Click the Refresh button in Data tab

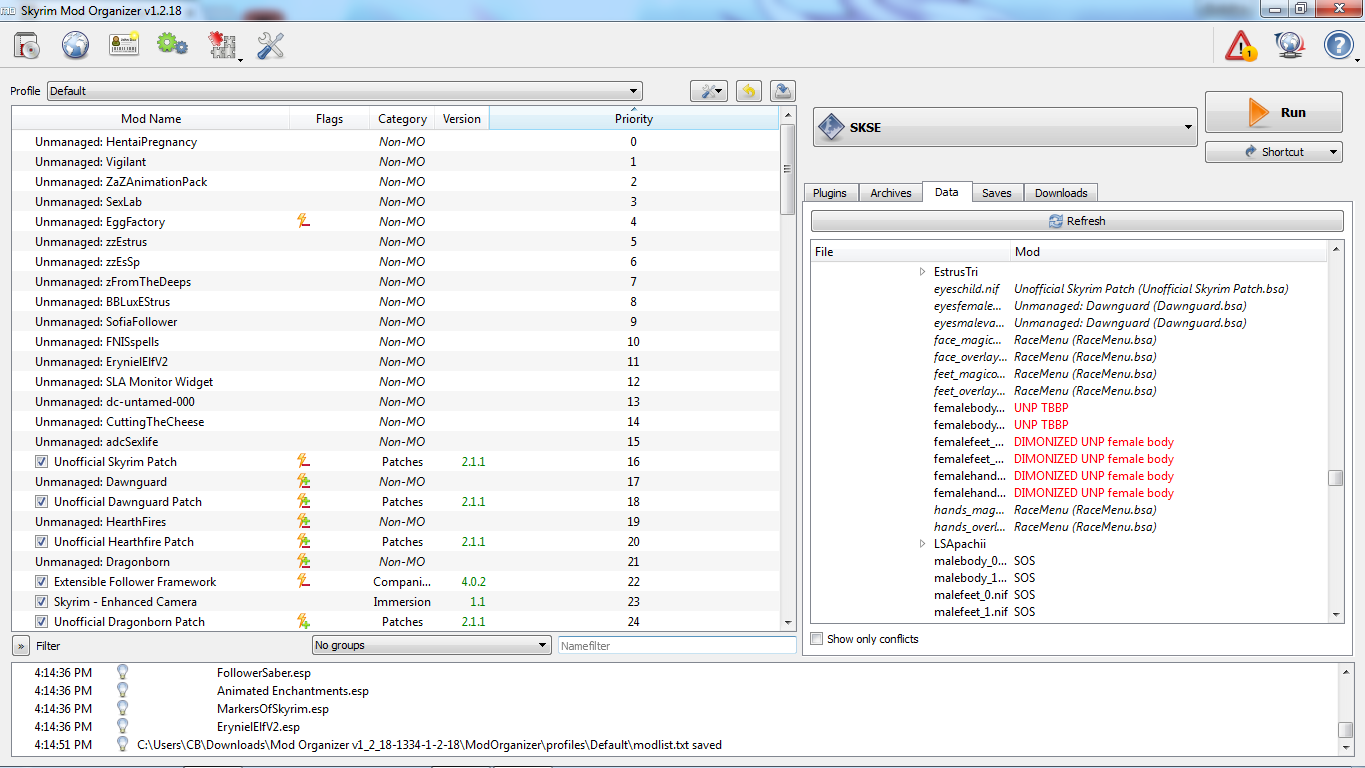pos(1077,221)
